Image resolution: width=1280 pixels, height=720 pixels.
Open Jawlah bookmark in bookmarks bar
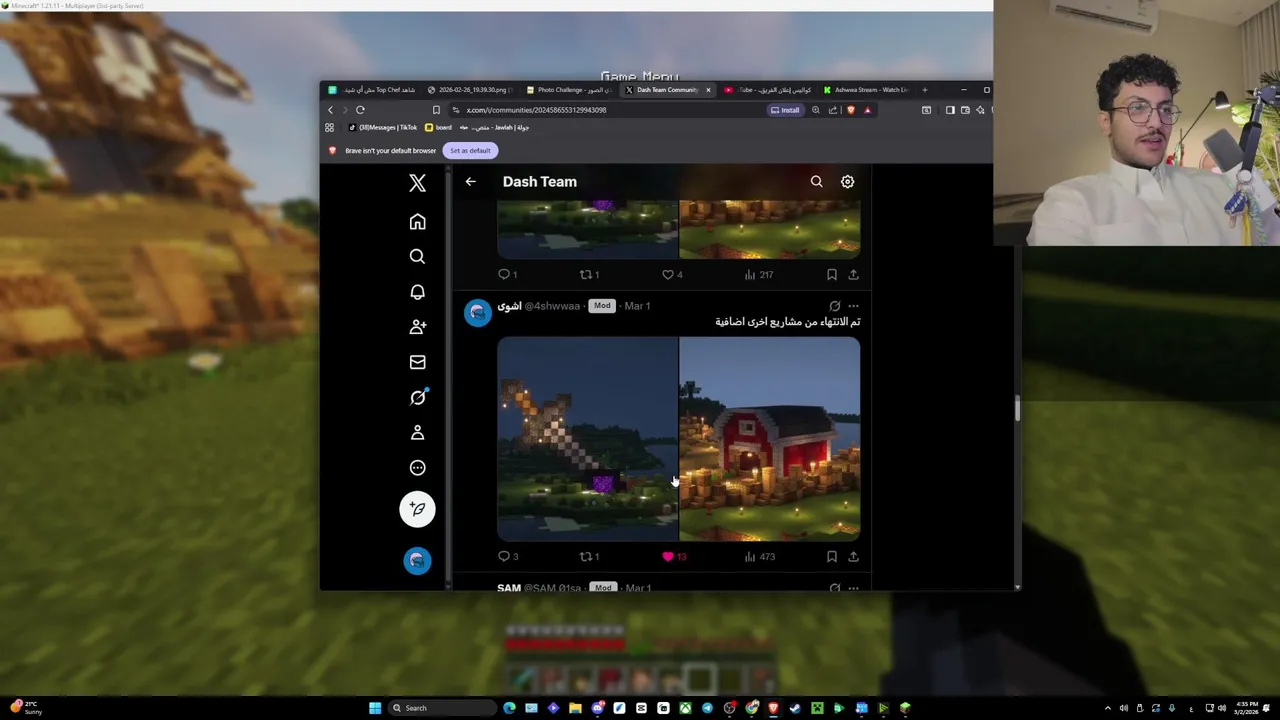[x=495, y=128]
